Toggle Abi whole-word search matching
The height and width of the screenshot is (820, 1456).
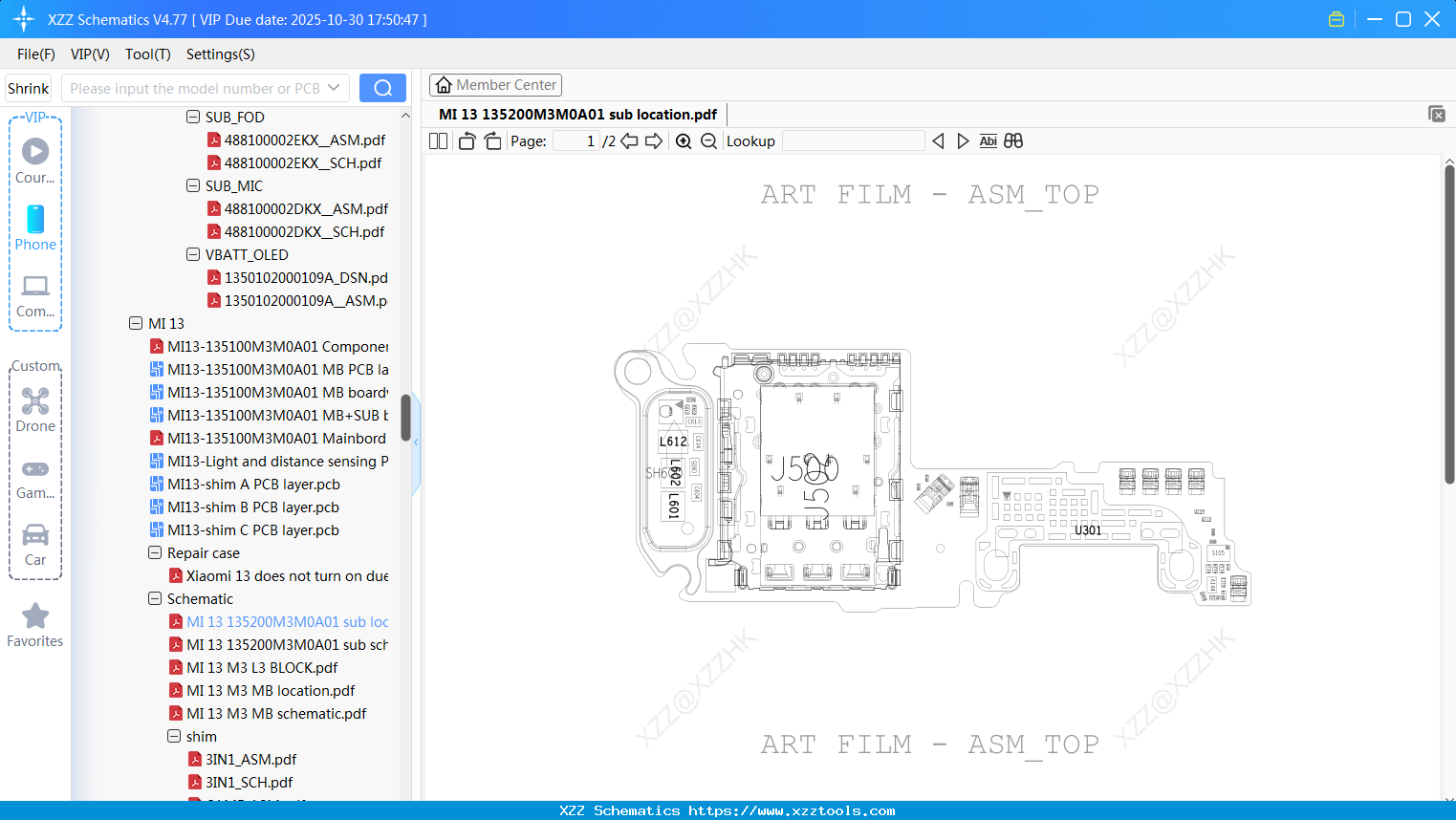coord(988,140)
